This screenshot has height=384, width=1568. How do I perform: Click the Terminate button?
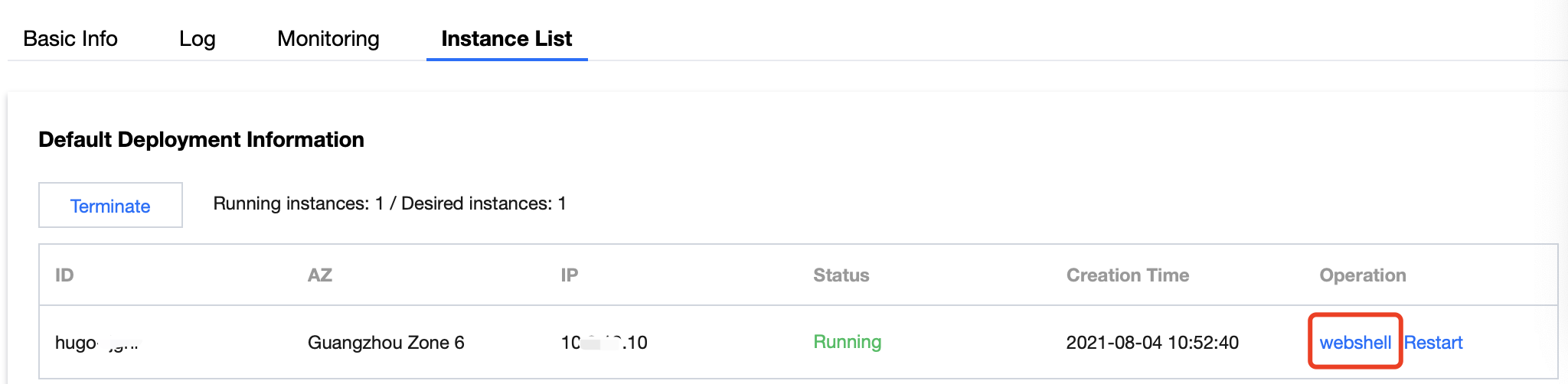click(x=110, y=205)
